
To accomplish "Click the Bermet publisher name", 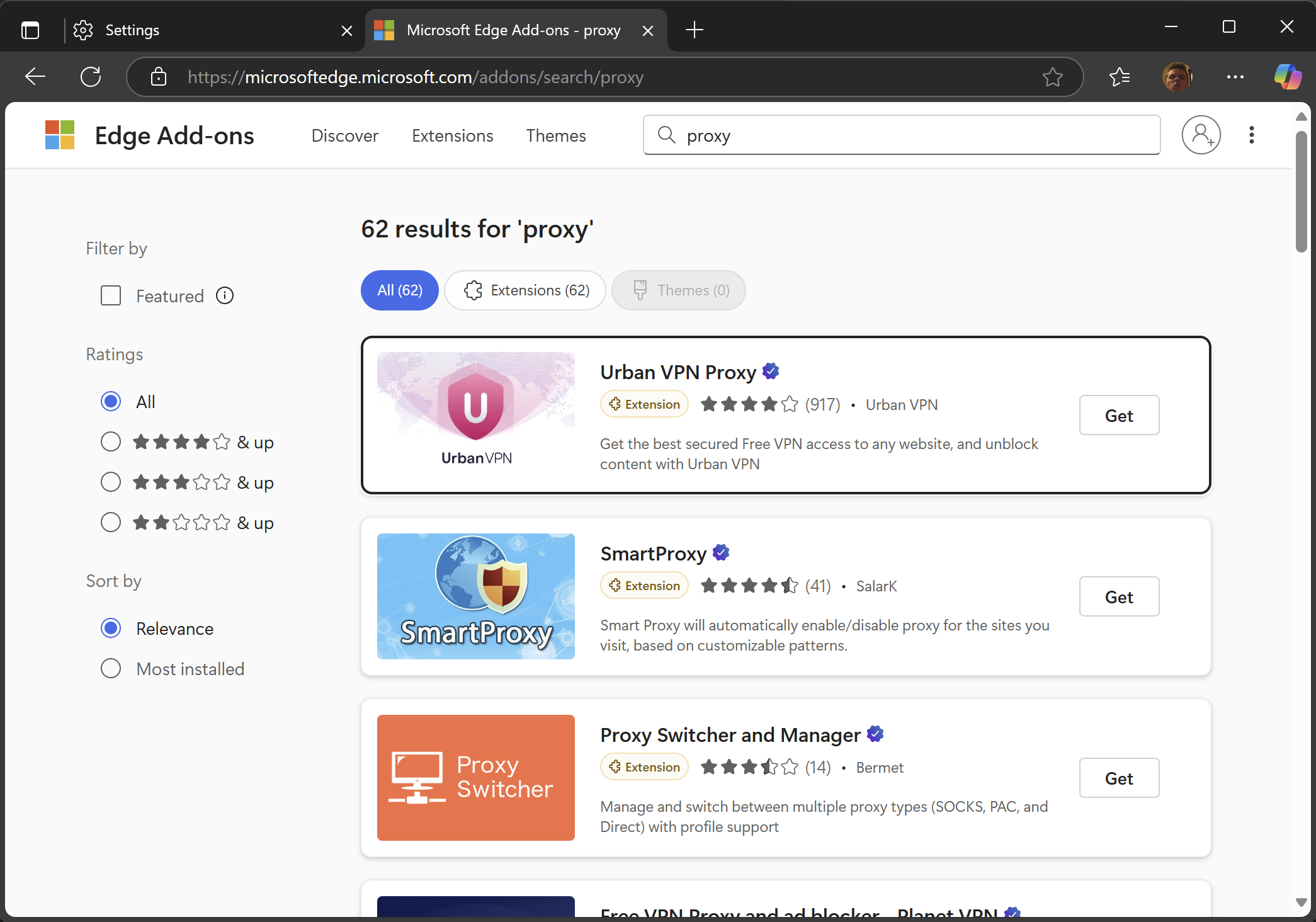I will 880,768.
